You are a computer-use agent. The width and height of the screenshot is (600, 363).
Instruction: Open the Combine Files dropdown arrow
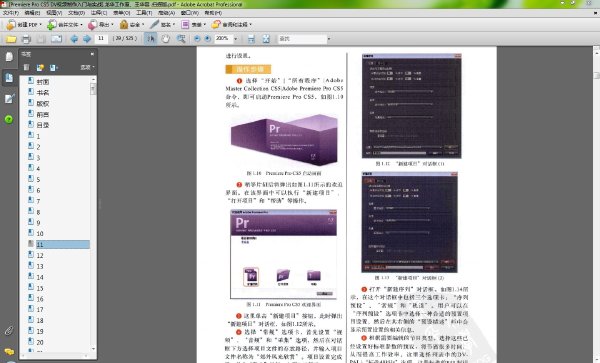82,25
